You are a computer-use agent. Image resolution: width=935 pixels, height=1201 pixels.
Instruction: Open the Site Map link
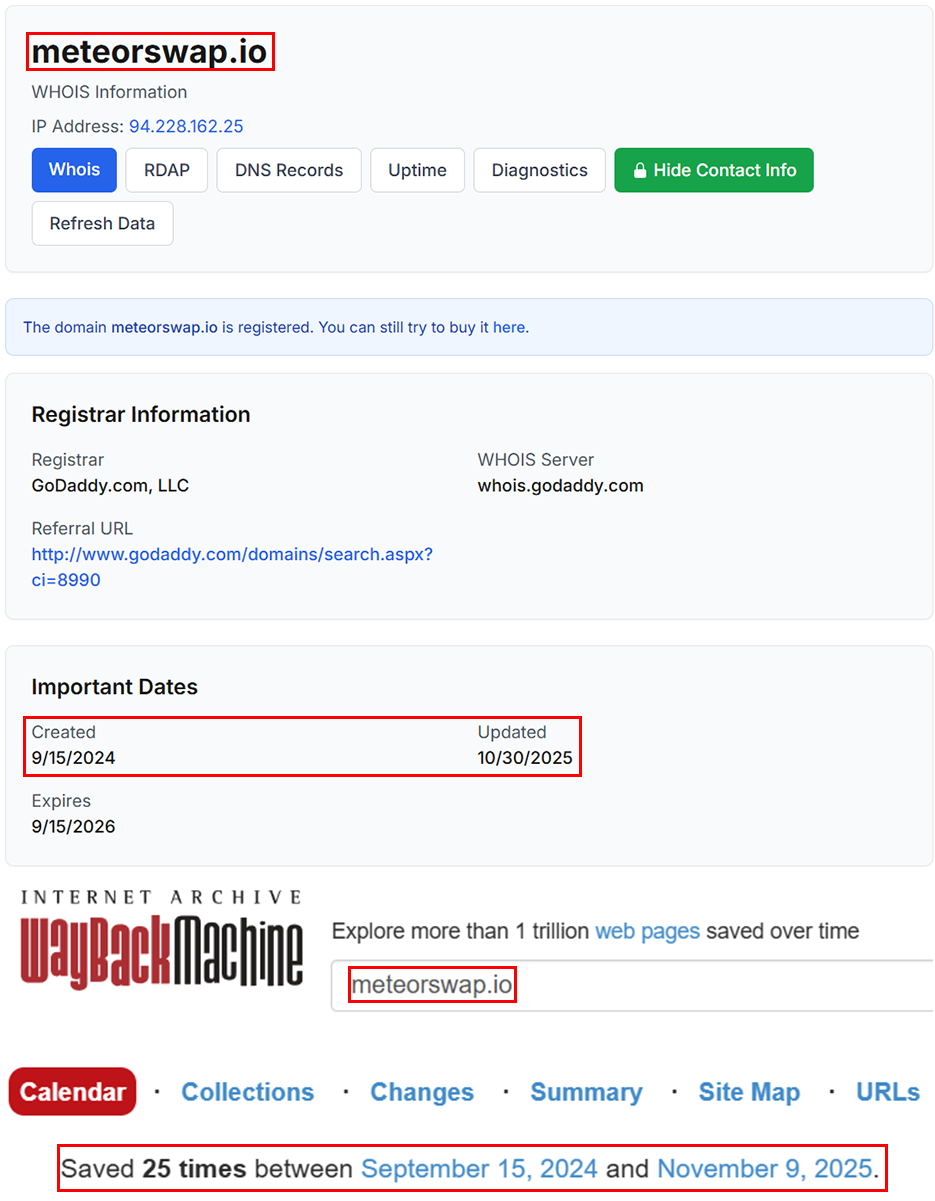(749, 1091)
